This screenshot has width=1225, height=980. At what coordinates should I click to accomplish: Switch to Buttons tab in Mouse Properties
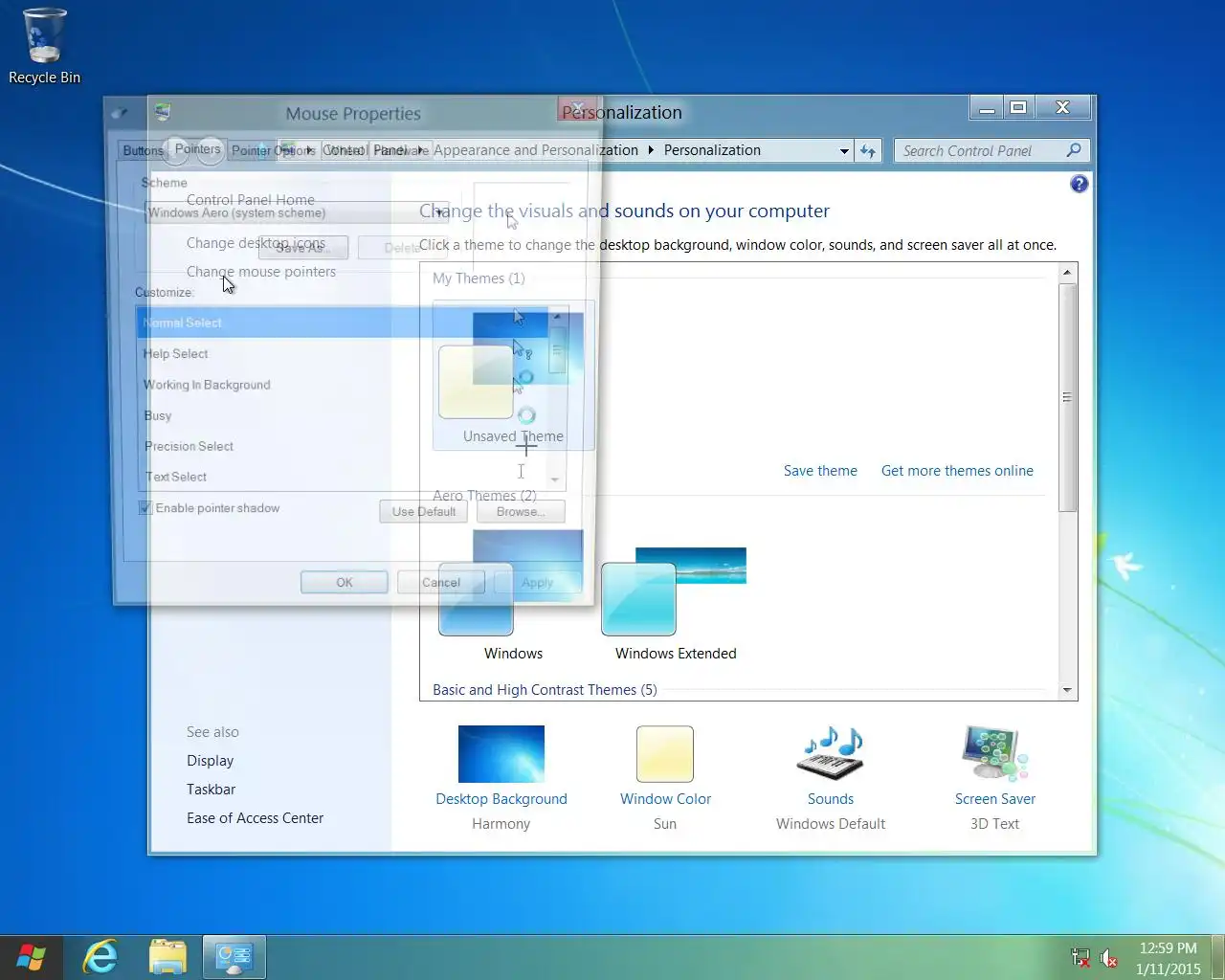(144, 150)
